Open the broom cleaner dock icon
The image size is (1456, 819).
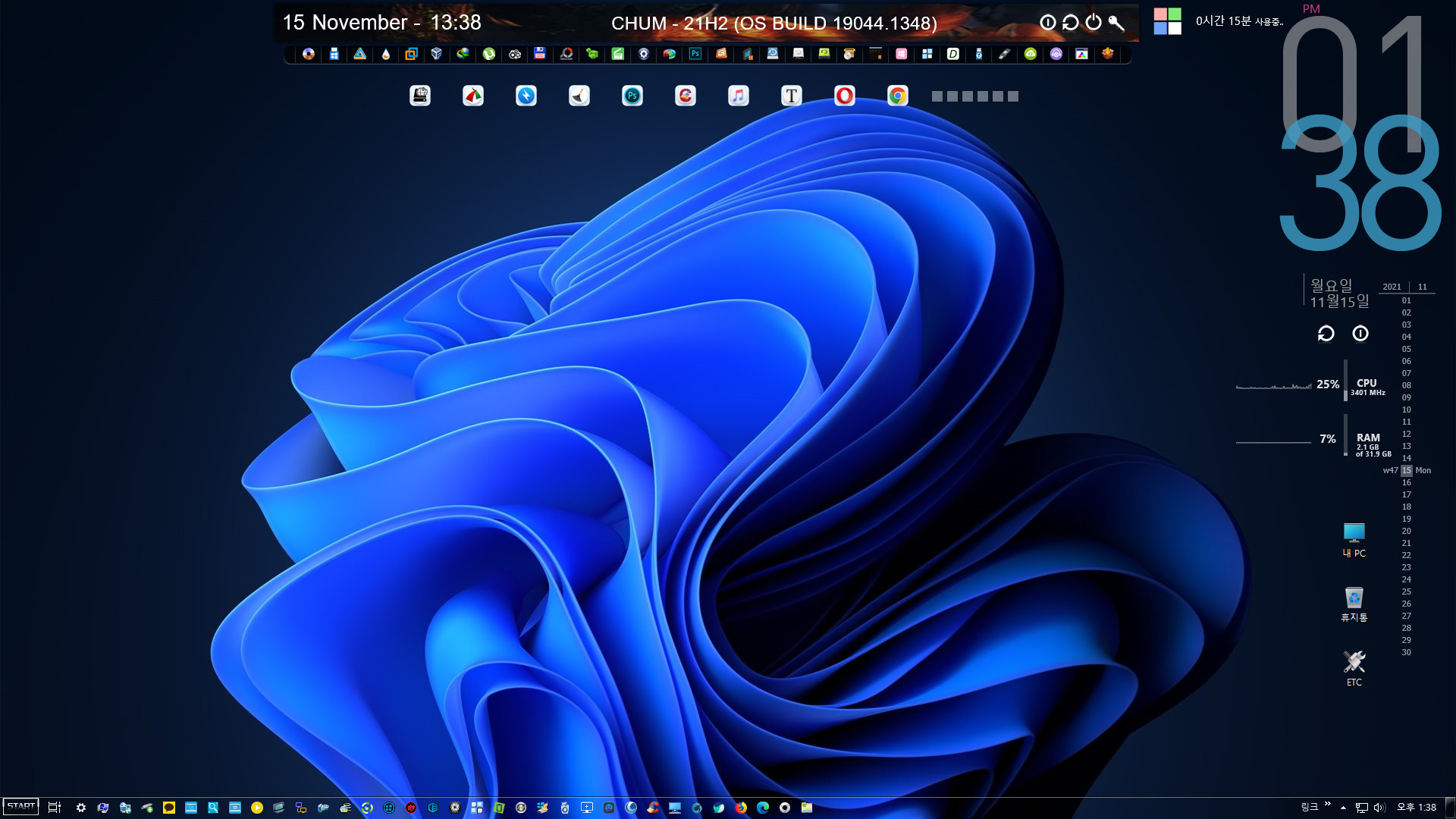(579, 96)
